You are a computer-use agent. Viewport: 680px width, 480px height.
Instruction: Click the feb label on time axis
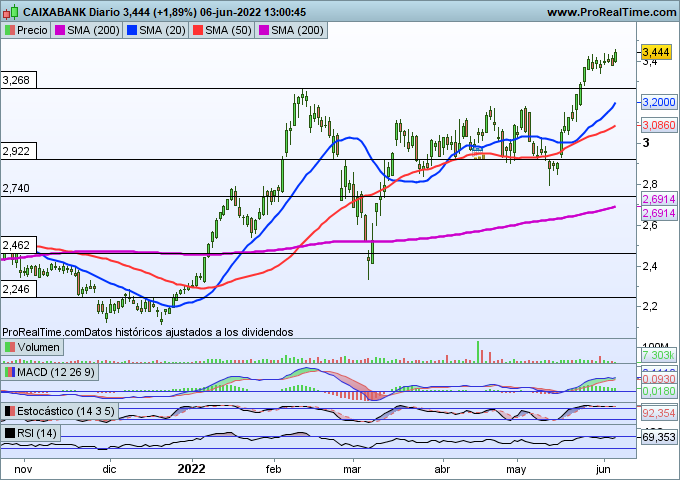pyautogui.click(x=273, y=470)
